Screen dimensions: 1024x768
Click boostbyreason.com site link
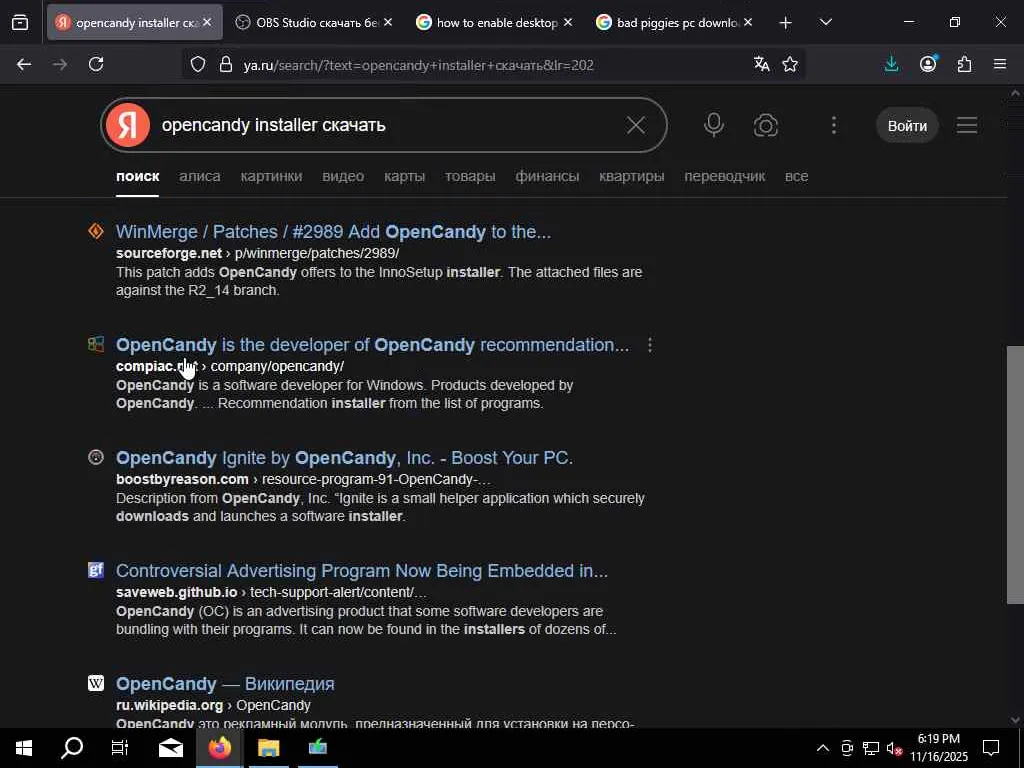[182, 479]
